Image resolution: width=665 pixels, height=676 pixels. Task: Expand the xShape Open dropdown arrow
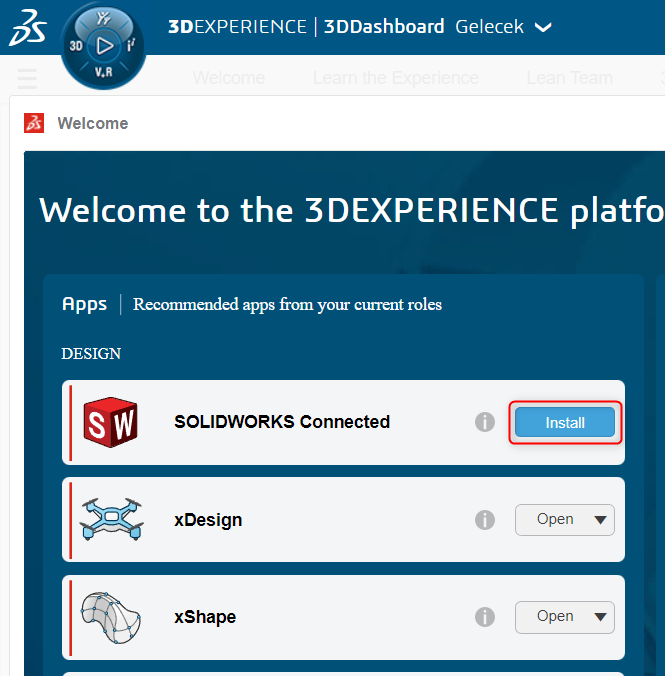click(x=600, y=617)
